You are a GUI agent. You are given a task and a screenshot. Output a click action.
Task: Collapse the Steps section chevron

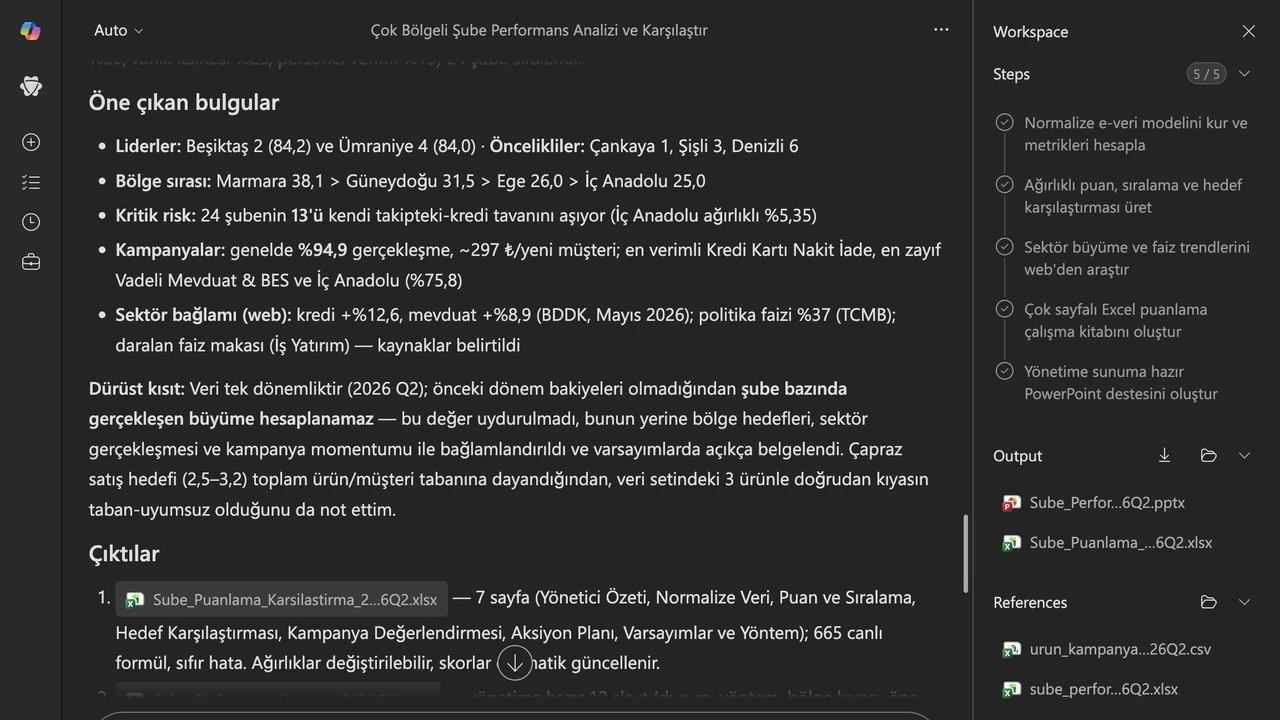1244,73
